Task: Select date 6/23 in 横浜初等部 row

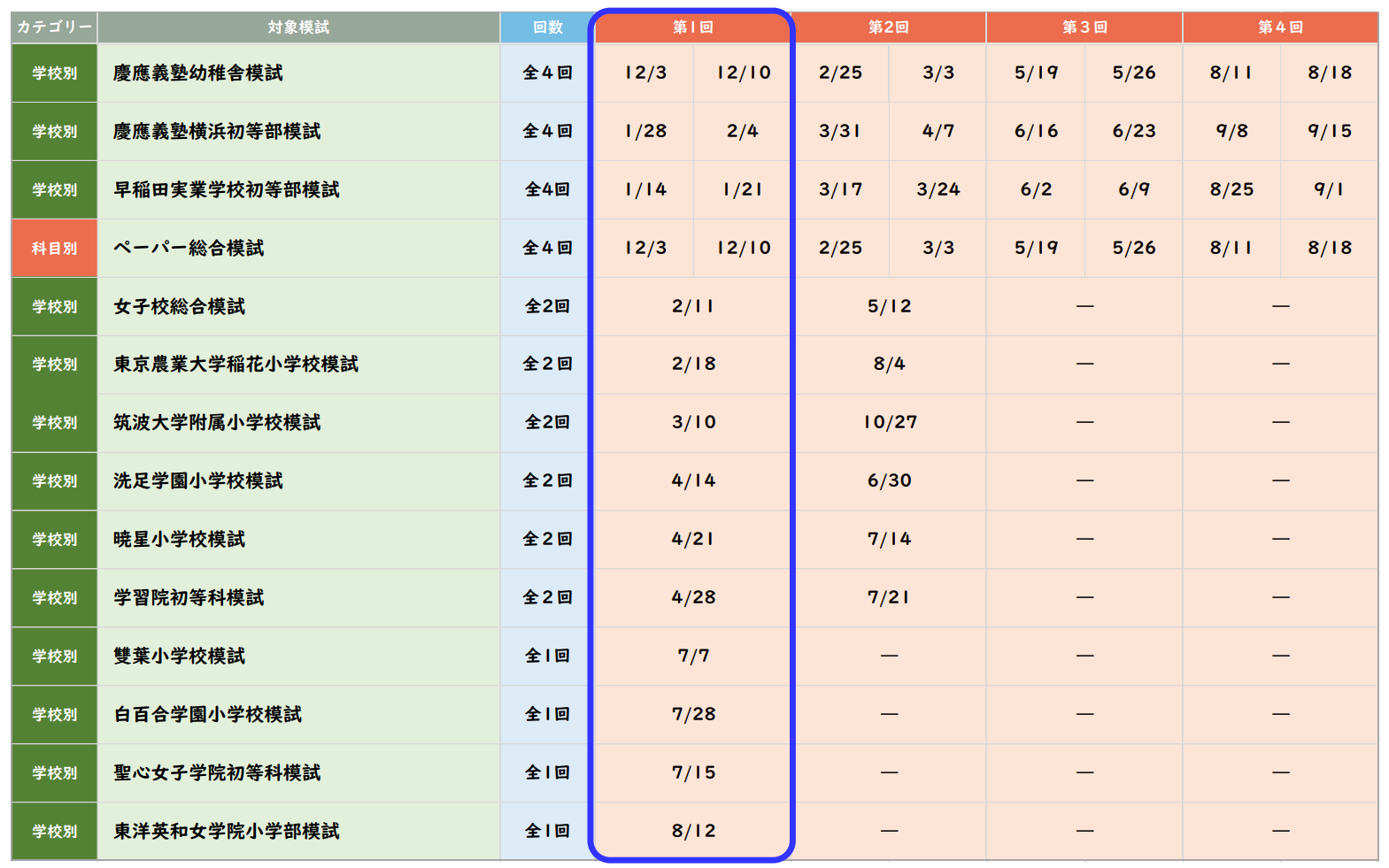Action: click(1134, 132)
